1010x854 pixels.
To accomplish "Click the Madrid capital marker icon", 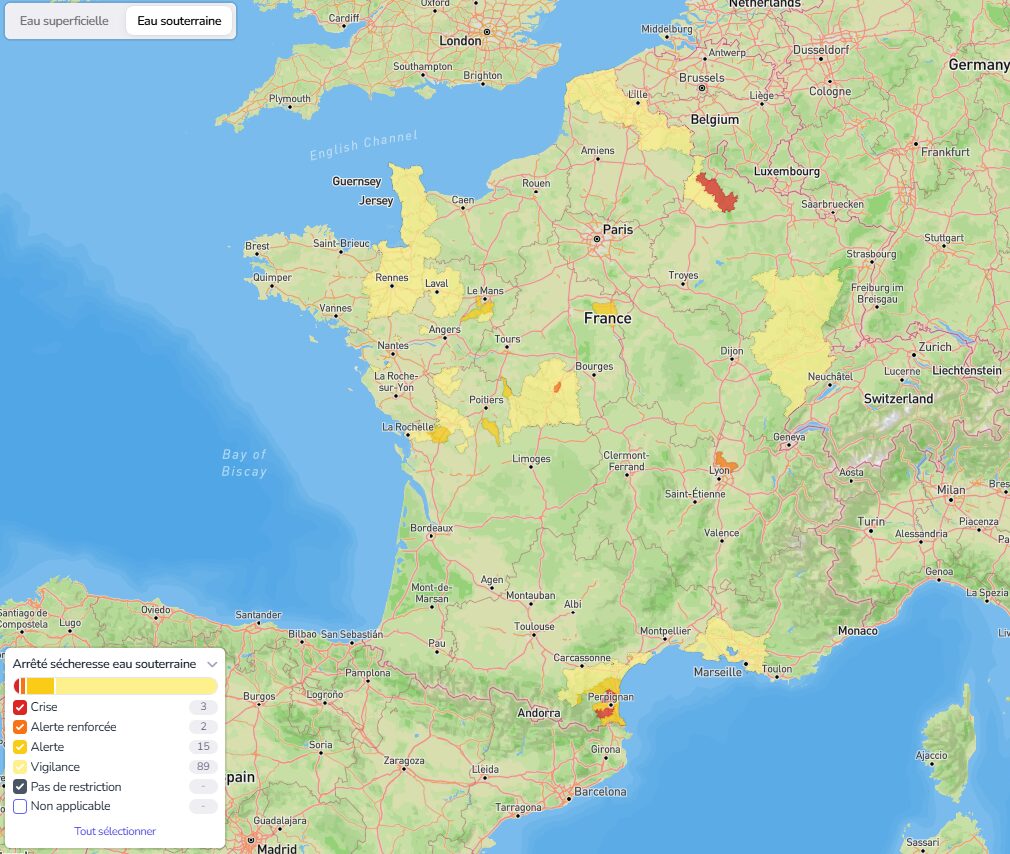I will click(249, 841).
